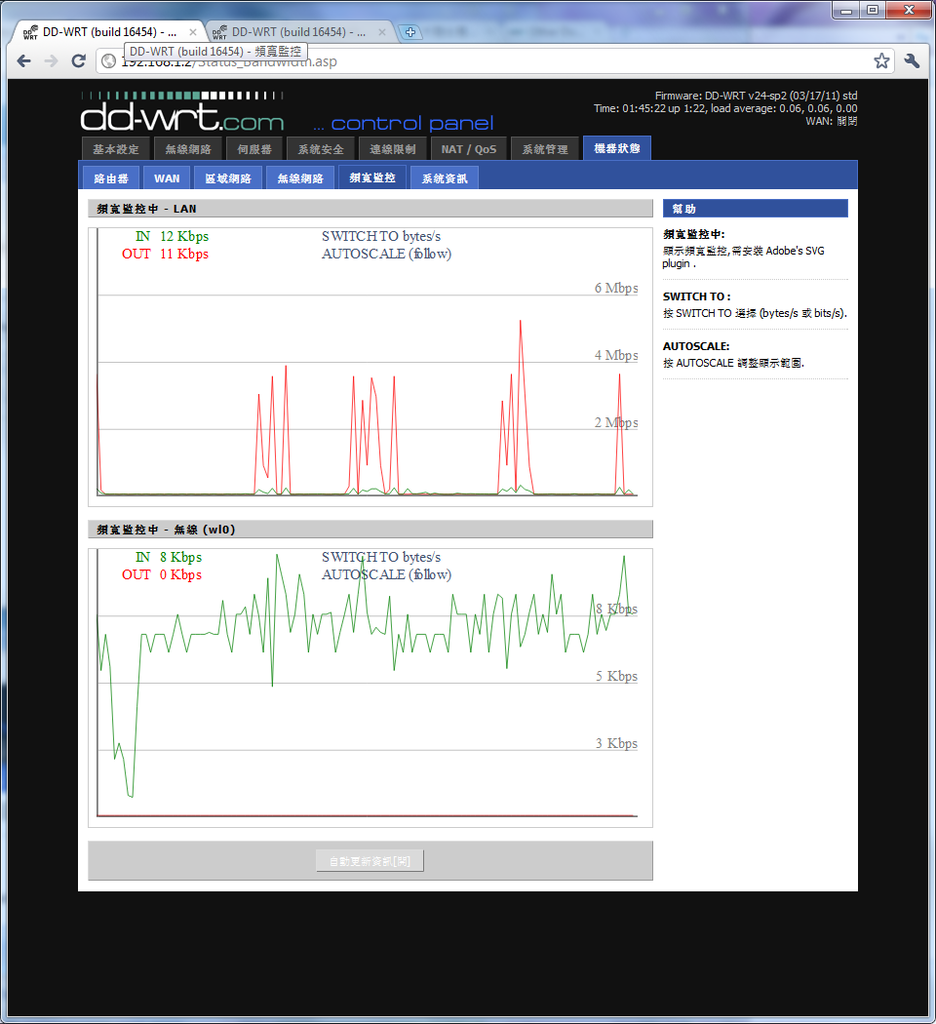Open the NAT / QoS tab
This screenshot has height=1024, width=936.
click(468, 149)
